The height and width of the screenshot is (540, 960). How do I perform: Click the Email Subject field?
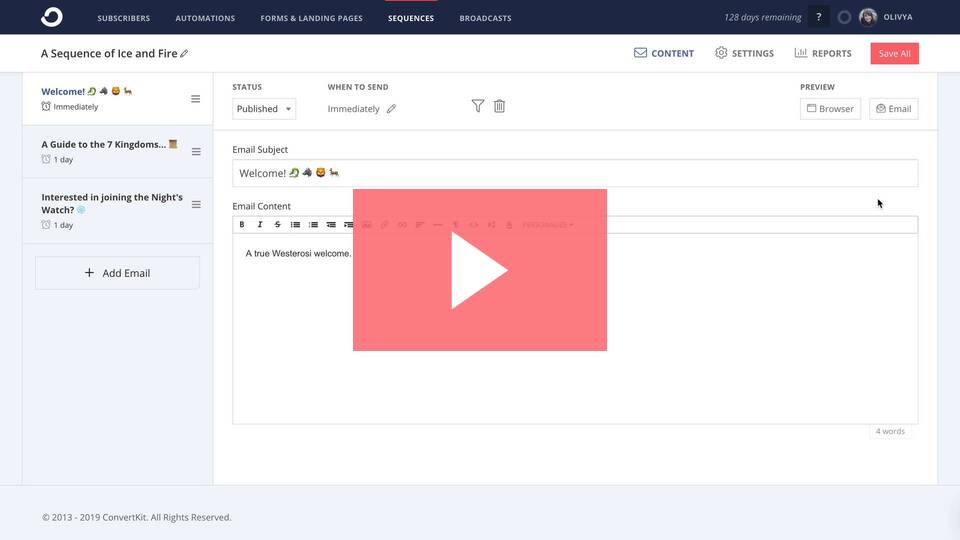[x=575, y=173]
